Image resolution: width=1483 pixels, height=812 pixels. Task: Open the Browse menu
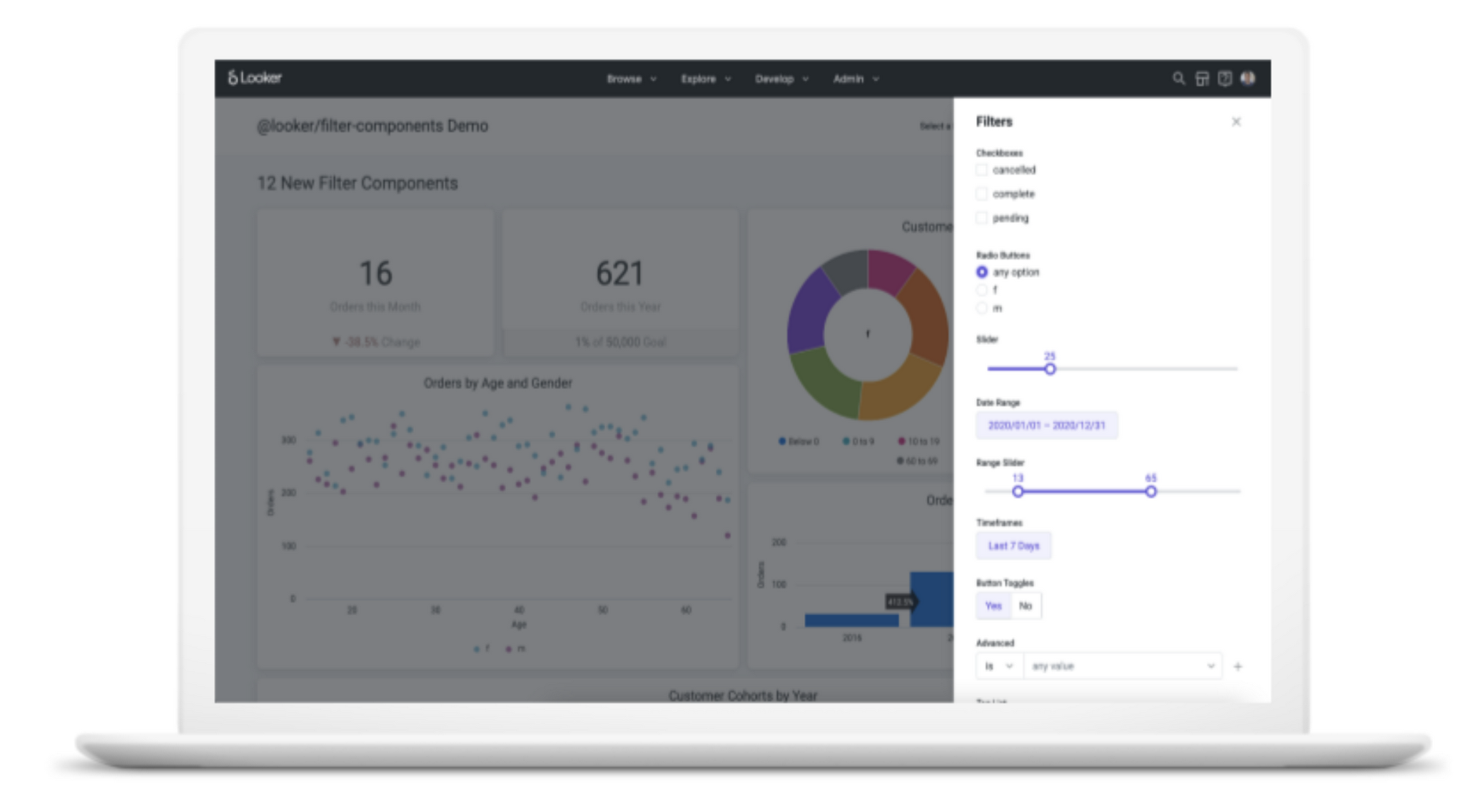click(x=631, y=79)
